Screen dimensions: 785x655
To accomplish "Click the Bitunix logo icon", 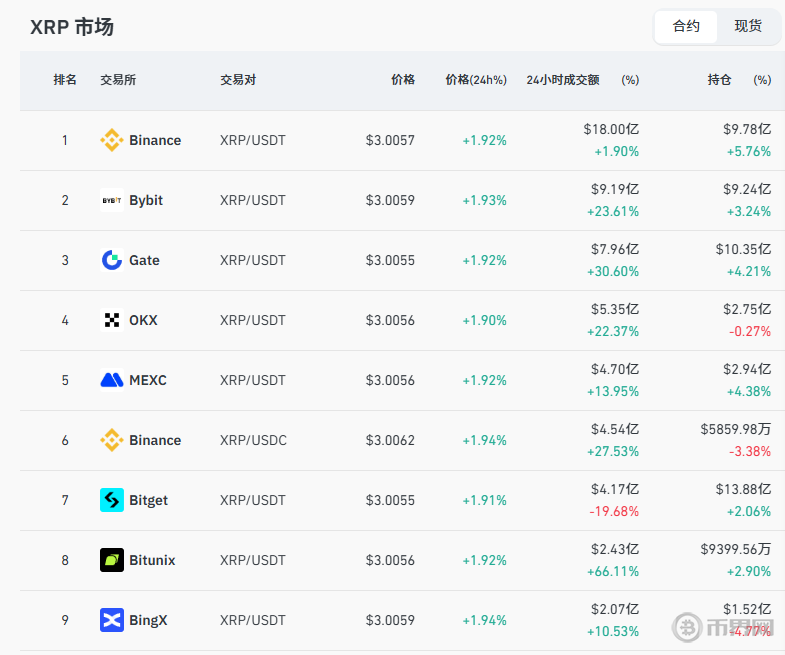I will pos(112,560).
